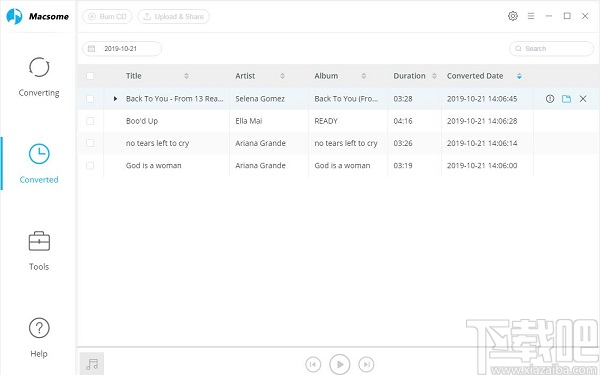Sort by Duration column arrows
This screenshot has height=375, width=601.
[434, 76]
